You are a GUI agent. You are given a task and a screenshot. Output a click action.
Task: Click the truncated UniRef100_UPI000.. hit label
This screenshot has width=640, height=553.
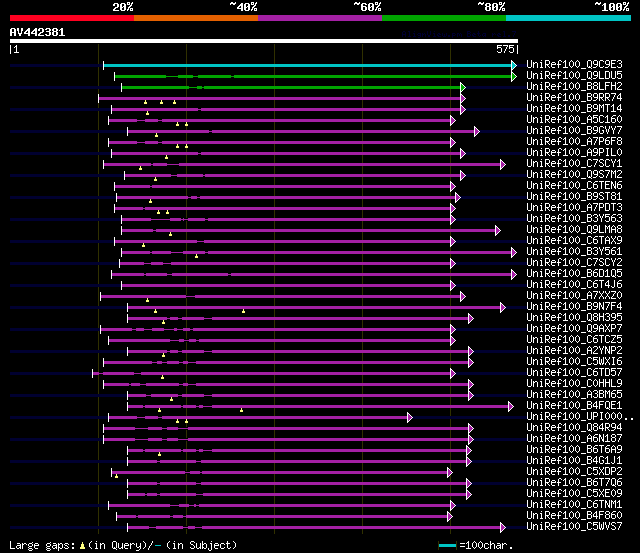[580, 417]
